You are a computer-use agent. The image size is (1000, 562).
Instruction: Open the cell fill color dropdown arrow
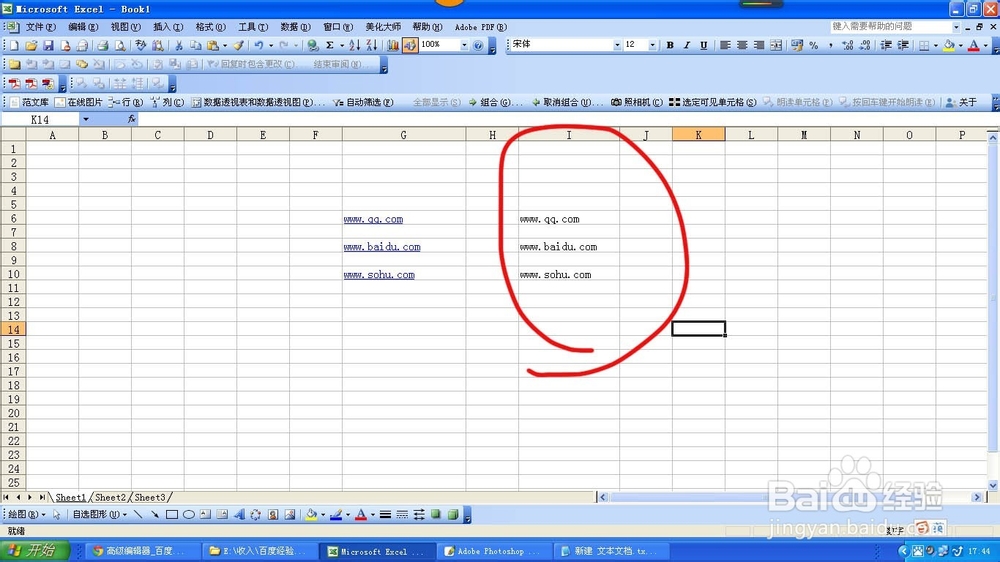tap(960, 45)
